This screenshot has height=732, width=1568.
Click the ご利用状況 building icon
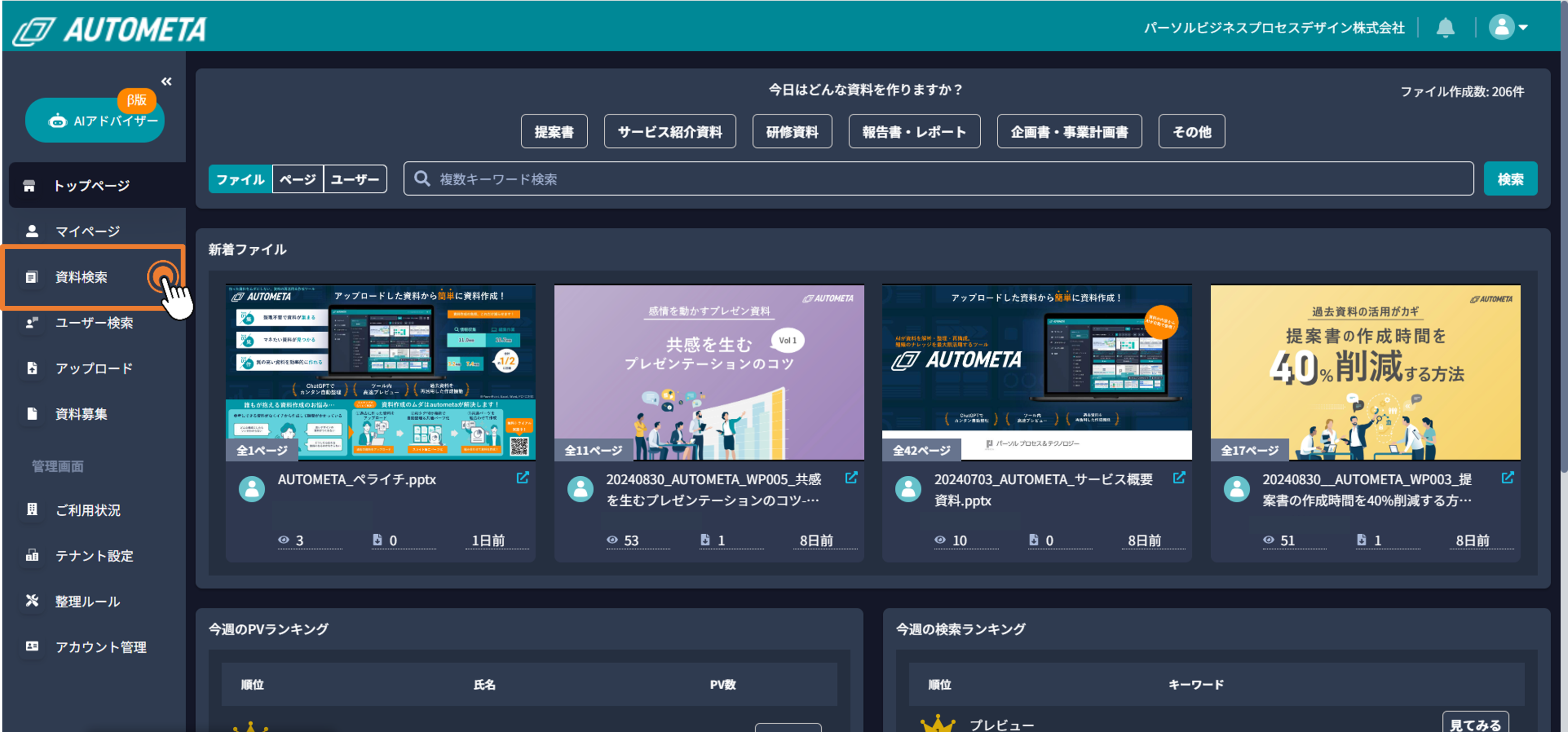tap(32, 510)
